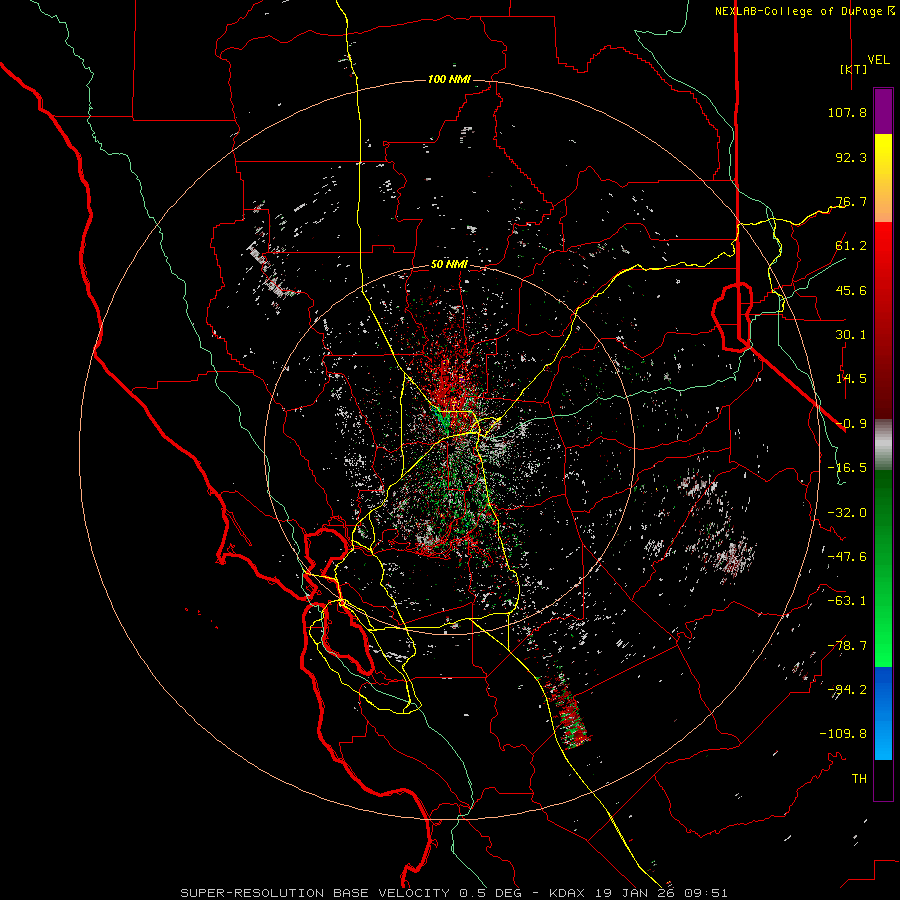Click the 100 NMI range ring label

(449, 79)
